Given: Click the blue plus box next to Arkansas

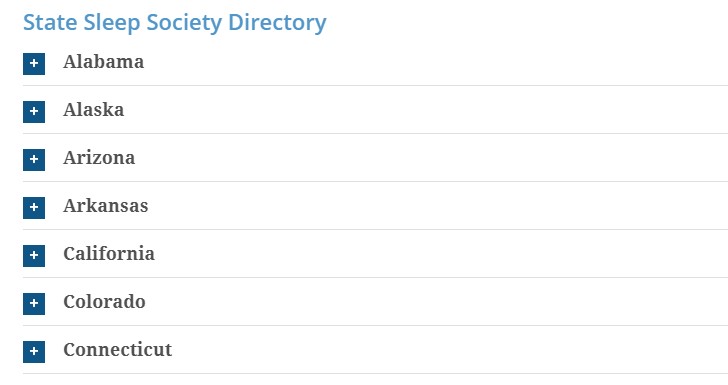Looking at the screenshot, I should pyautogui.click(x=34, y=208).
